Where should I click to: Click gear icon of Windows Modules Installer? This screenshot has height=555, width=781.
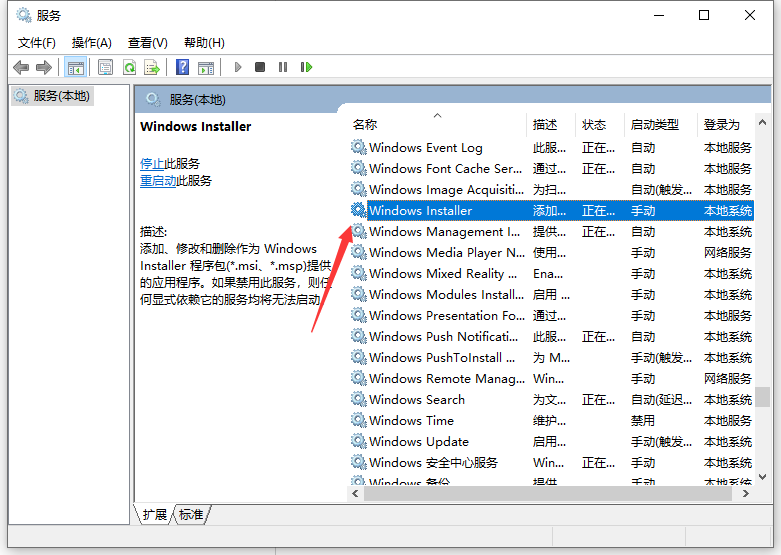click(359, 294)
